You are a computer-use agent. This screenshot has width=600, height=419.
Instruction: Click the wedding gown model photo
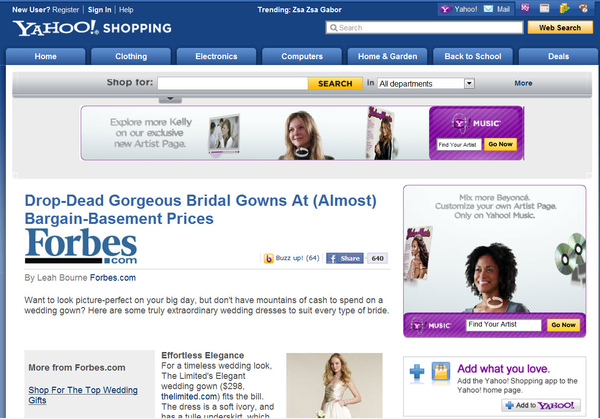click(334, 385)
